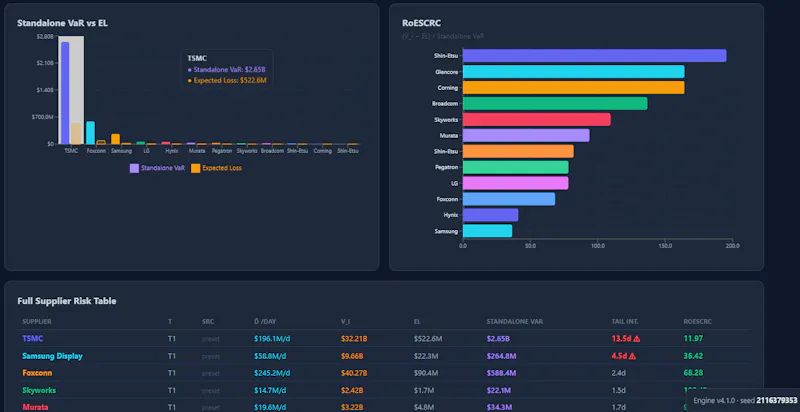
Task: Click the $2.42B V_I value
Action: [352, 390]
